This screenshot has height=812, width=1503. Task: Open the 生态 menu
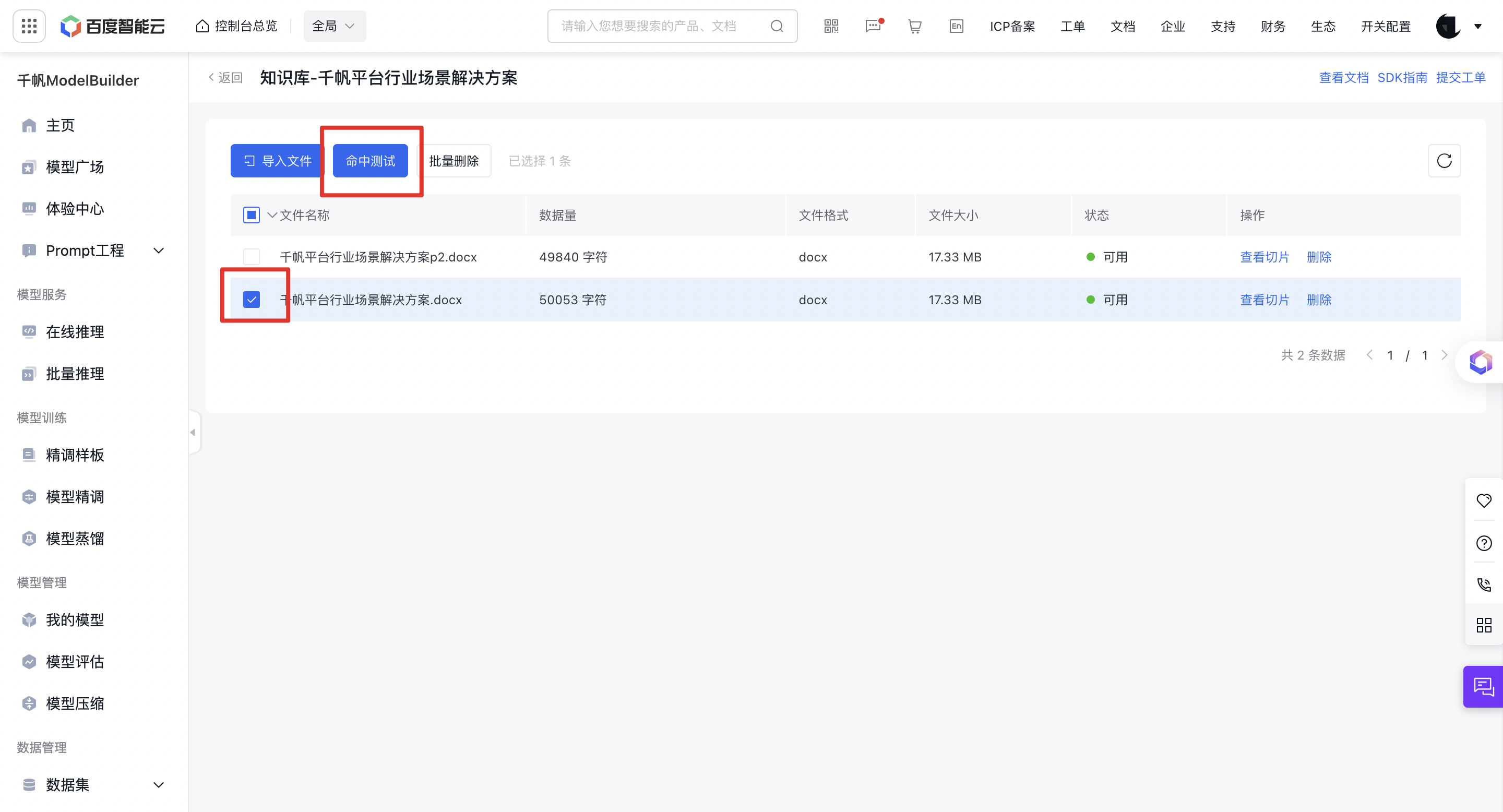pos(1323,26)
